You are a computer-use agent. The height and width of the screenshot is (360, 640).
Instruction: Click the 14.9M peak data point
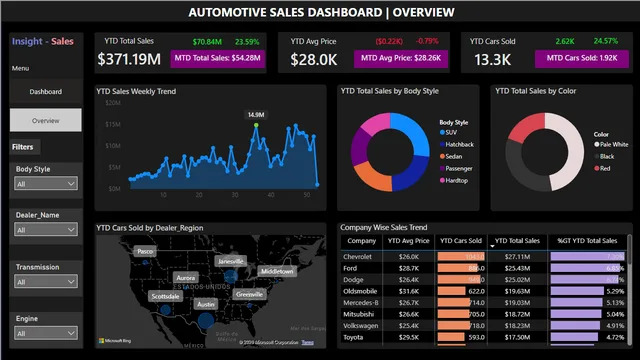coord(256,125)
